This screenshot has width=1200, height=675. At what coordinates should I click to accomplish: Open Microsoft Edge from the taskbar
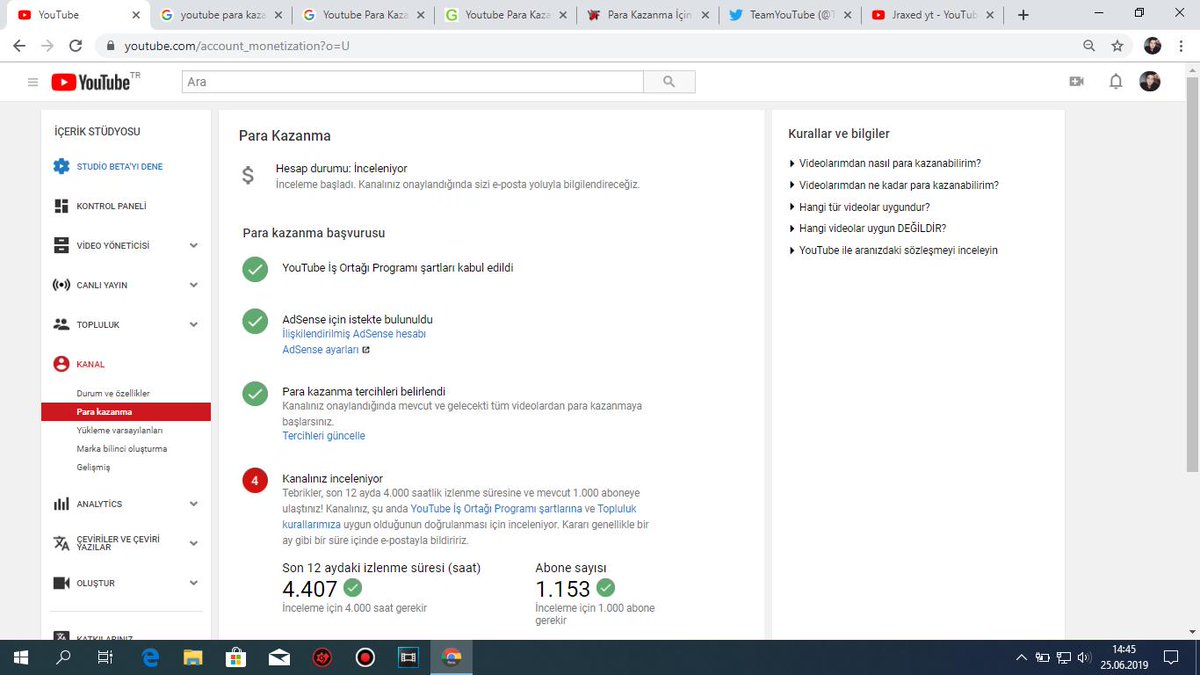pyautogui.click(x=151, y=657)
